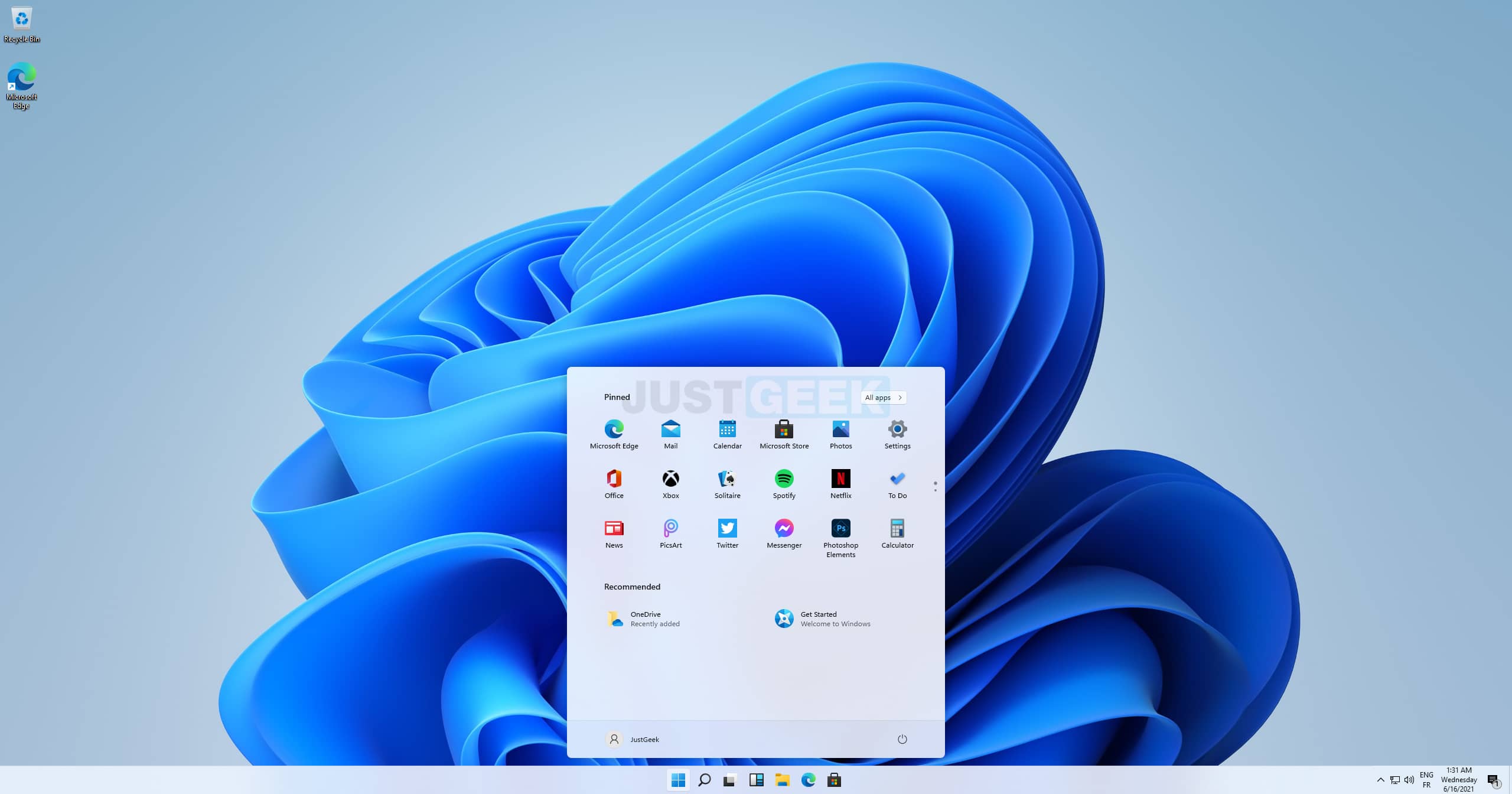This screenshot has width=1512, height=794.
Task: Launch Netflix
Action: (x=840, y=484)
